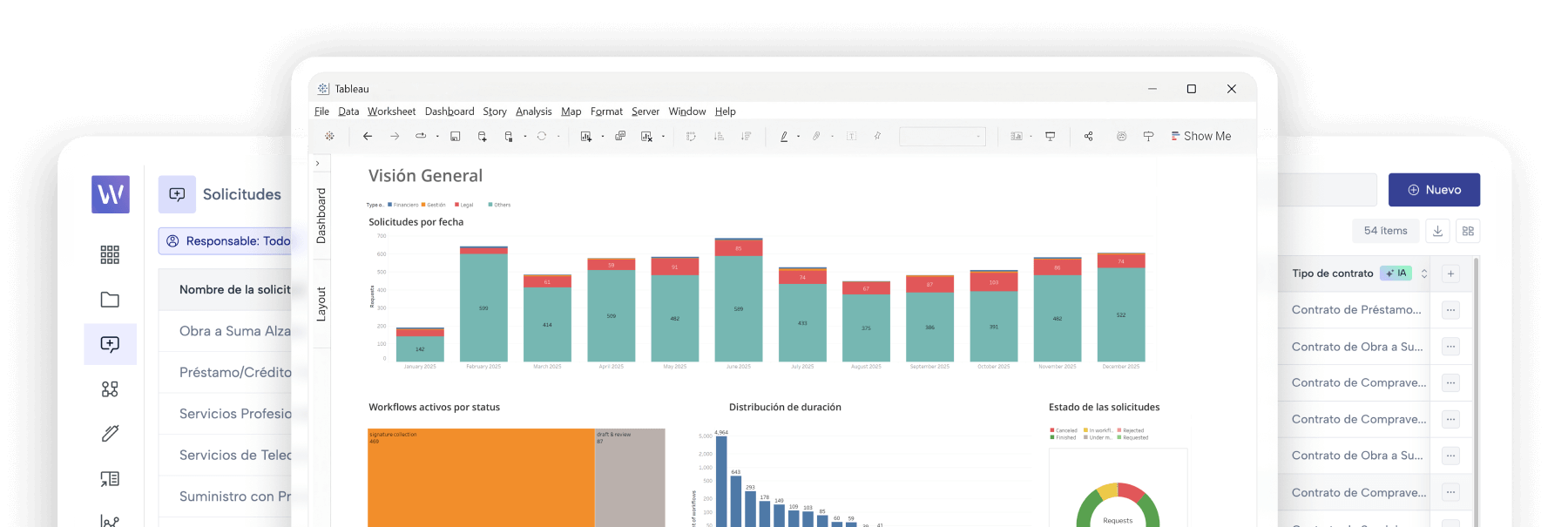Click the Refresh data circular icon

point(542,136)
